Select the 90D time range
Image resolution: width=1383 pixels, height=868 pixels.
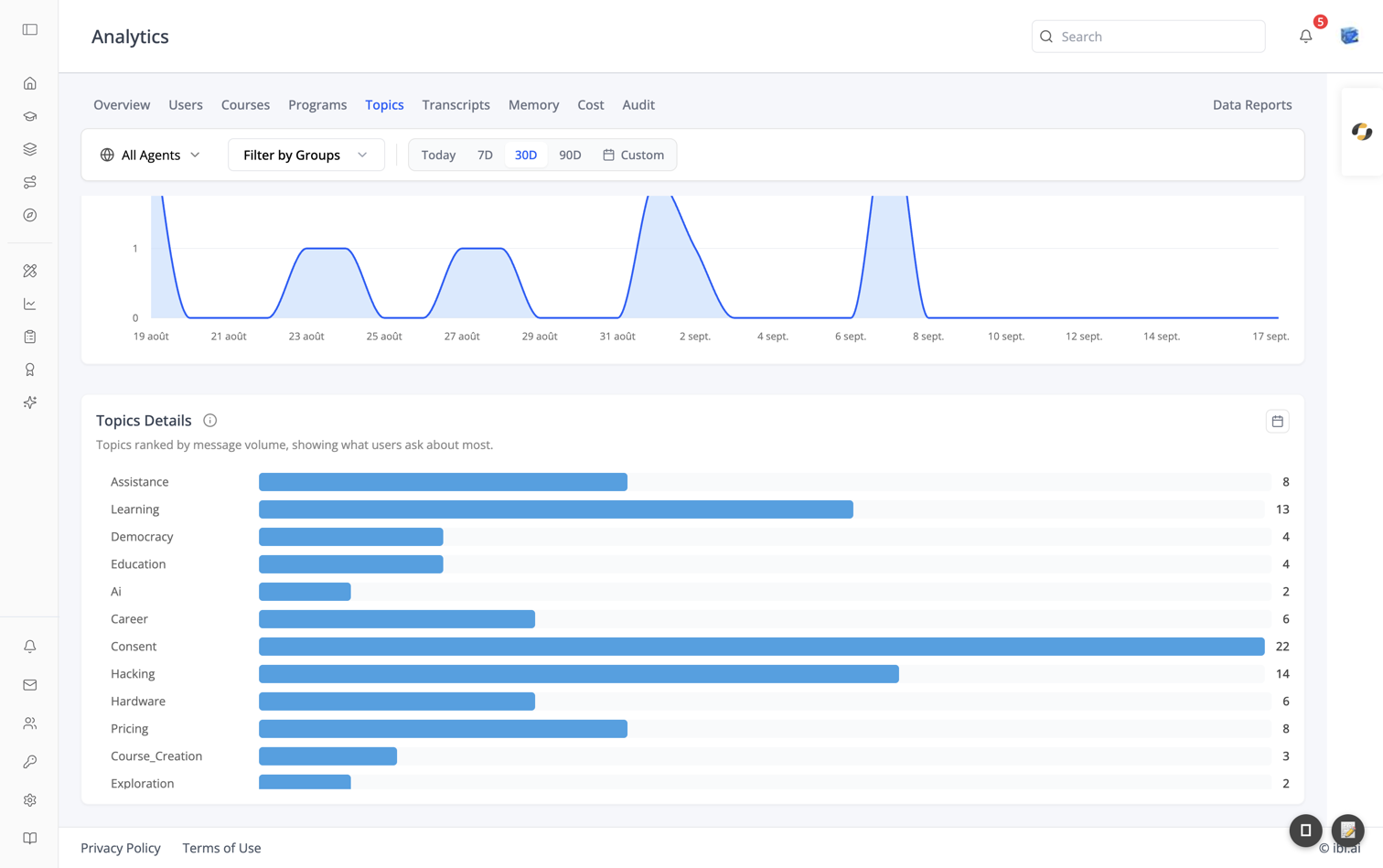click(x=570, y=155)
